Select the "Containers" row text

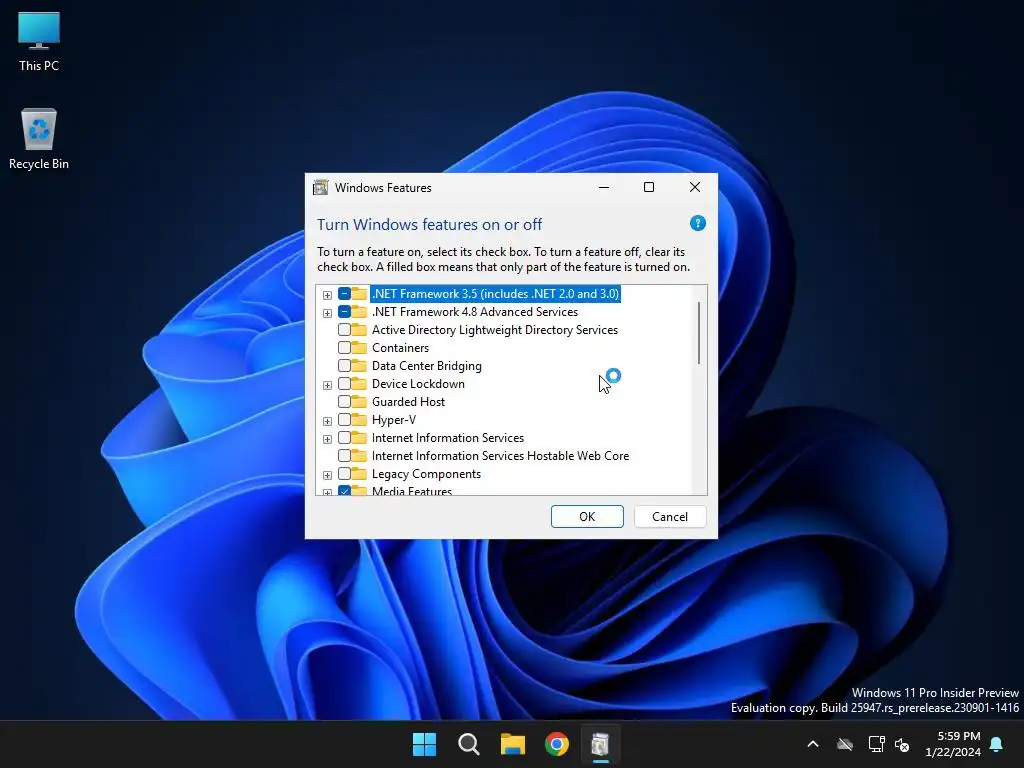click(400, 347)
